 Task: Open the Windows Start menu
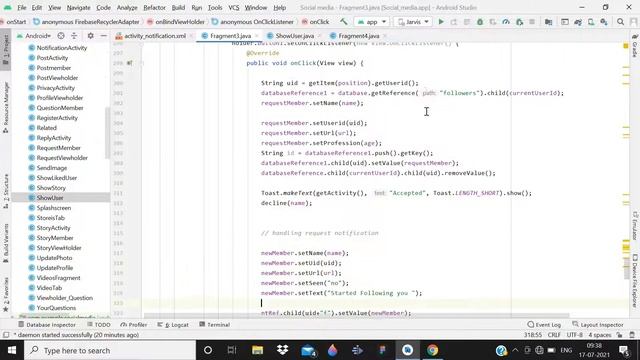pos(12,350)
